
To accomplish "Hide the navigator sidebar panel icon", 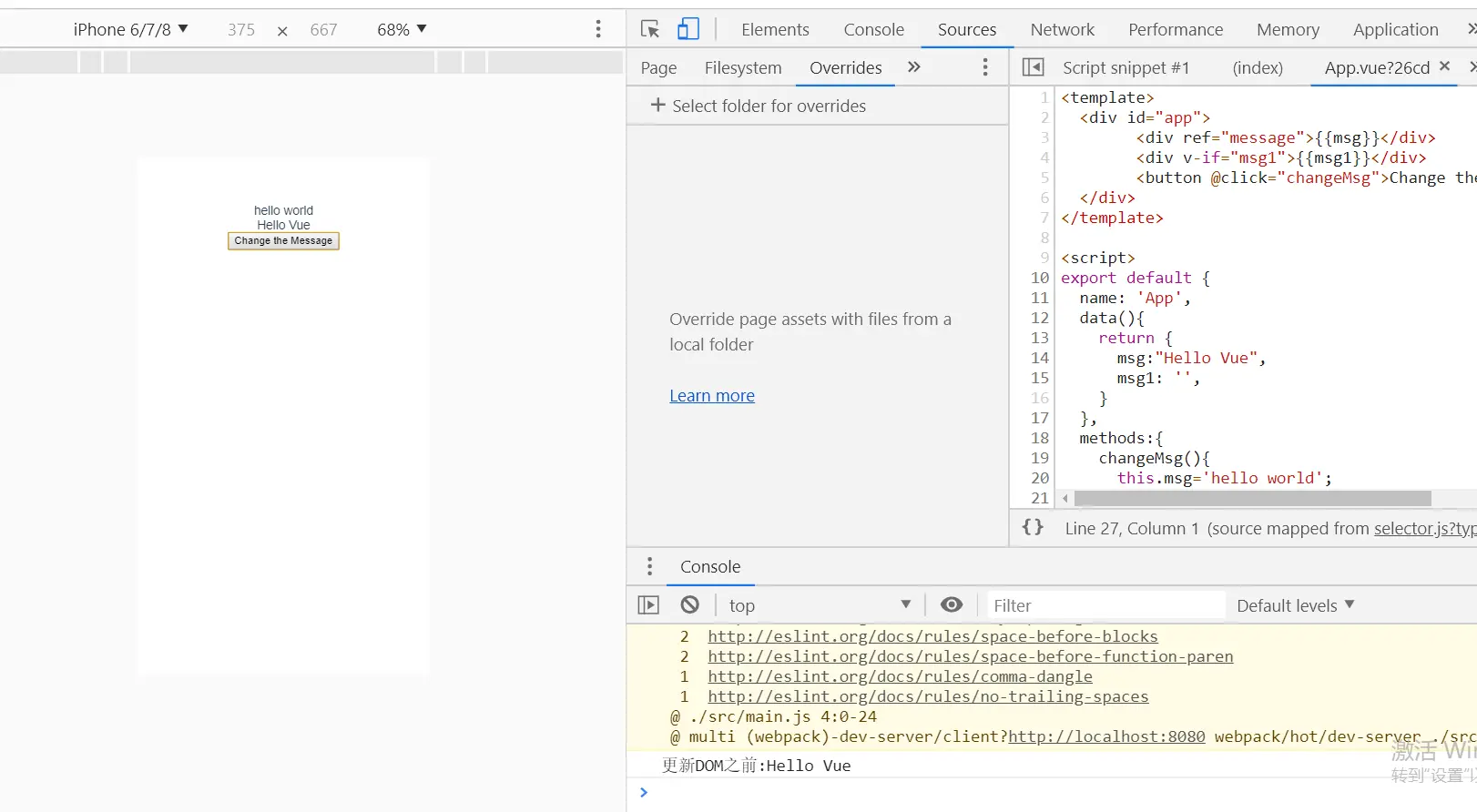I will tap(1034, 67).
